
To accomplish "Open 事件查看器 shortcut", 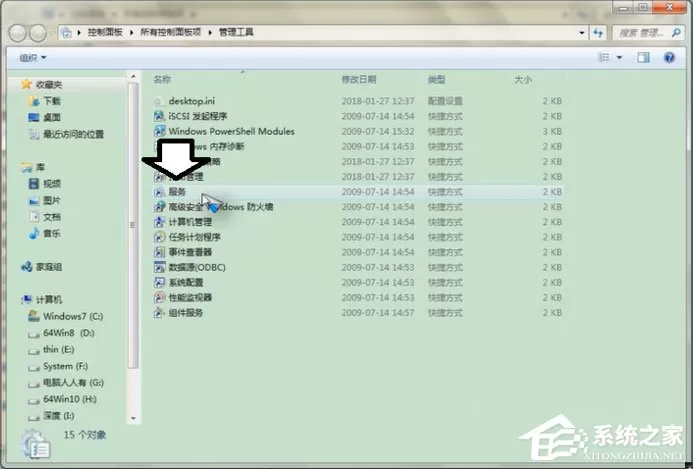I will point(190,252).
